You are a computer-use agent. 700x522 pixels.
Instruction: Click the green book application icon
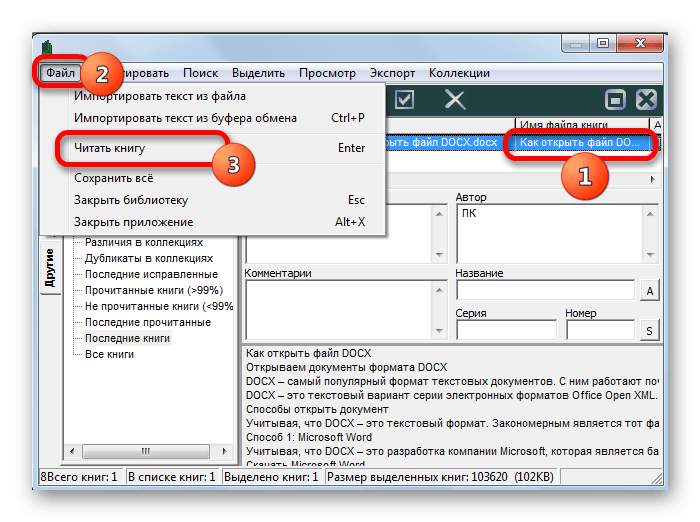(x=47, y=48)
